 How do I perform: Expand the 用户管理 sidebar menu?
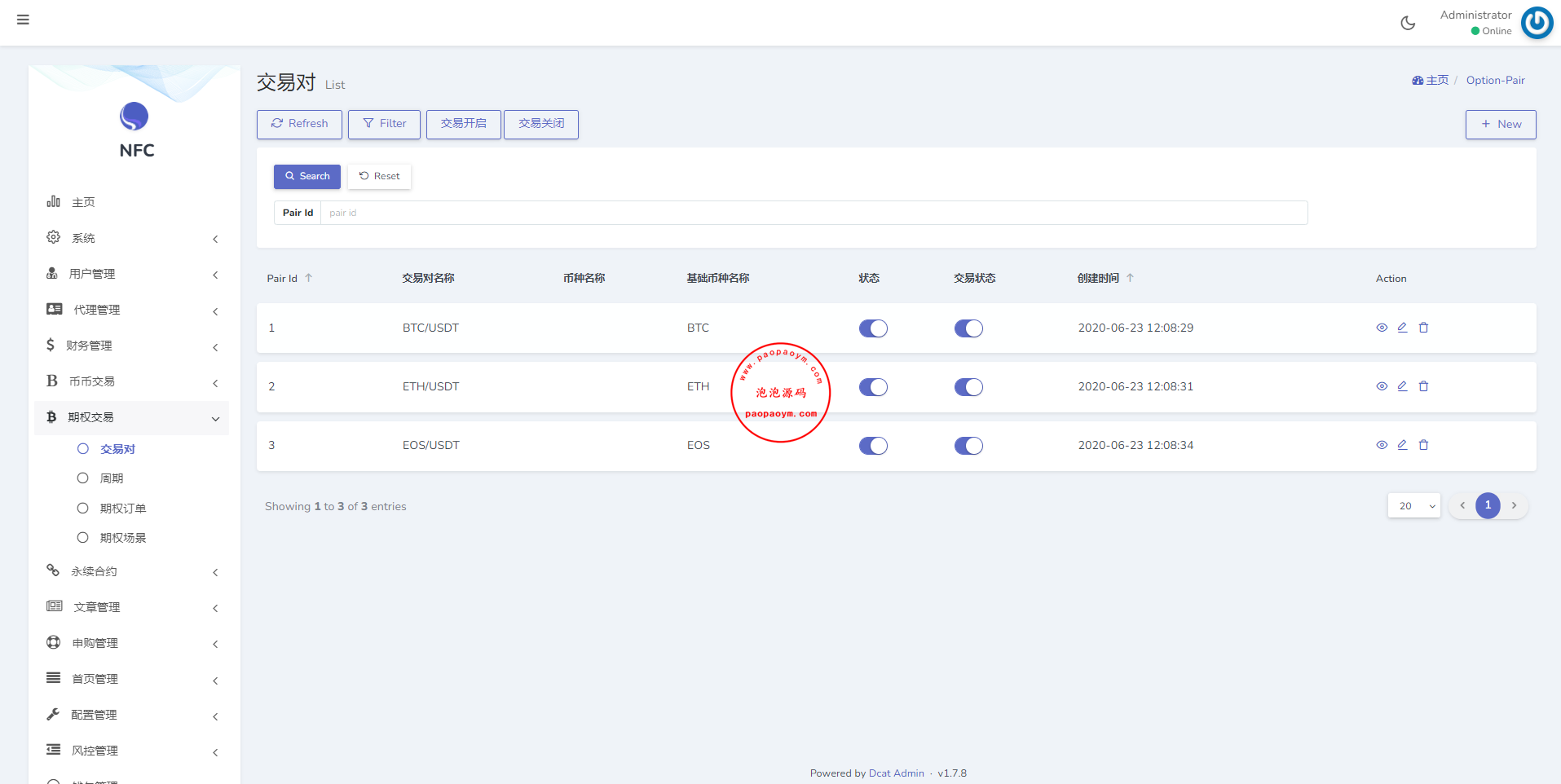pyautogui.click(x=130, y=274)
